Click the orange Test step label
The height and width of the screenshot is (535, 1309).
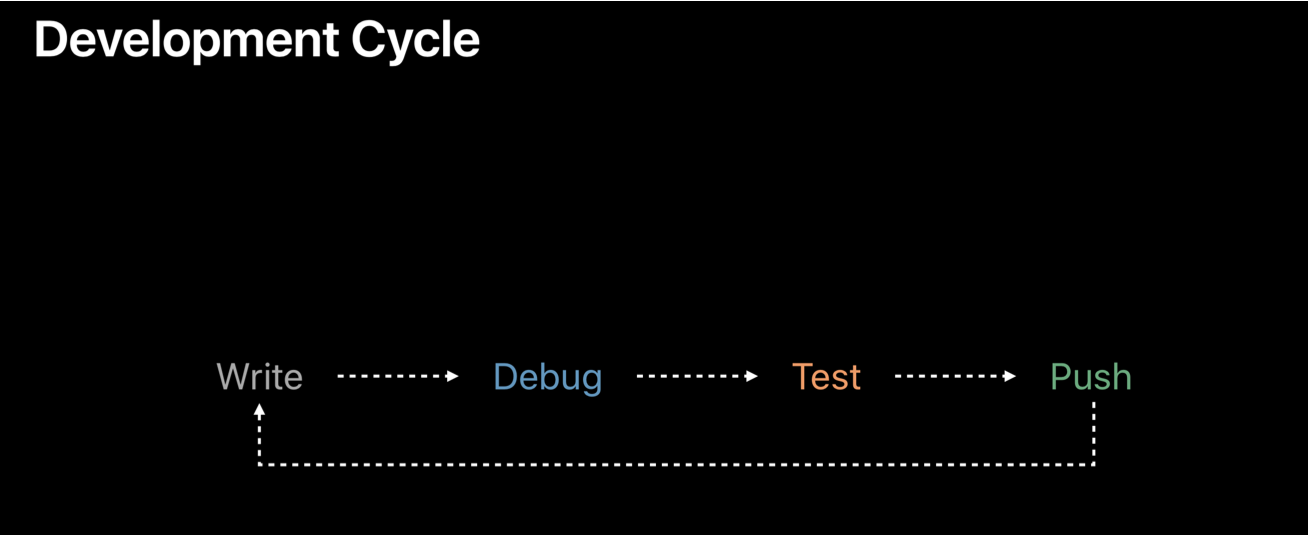826,377
